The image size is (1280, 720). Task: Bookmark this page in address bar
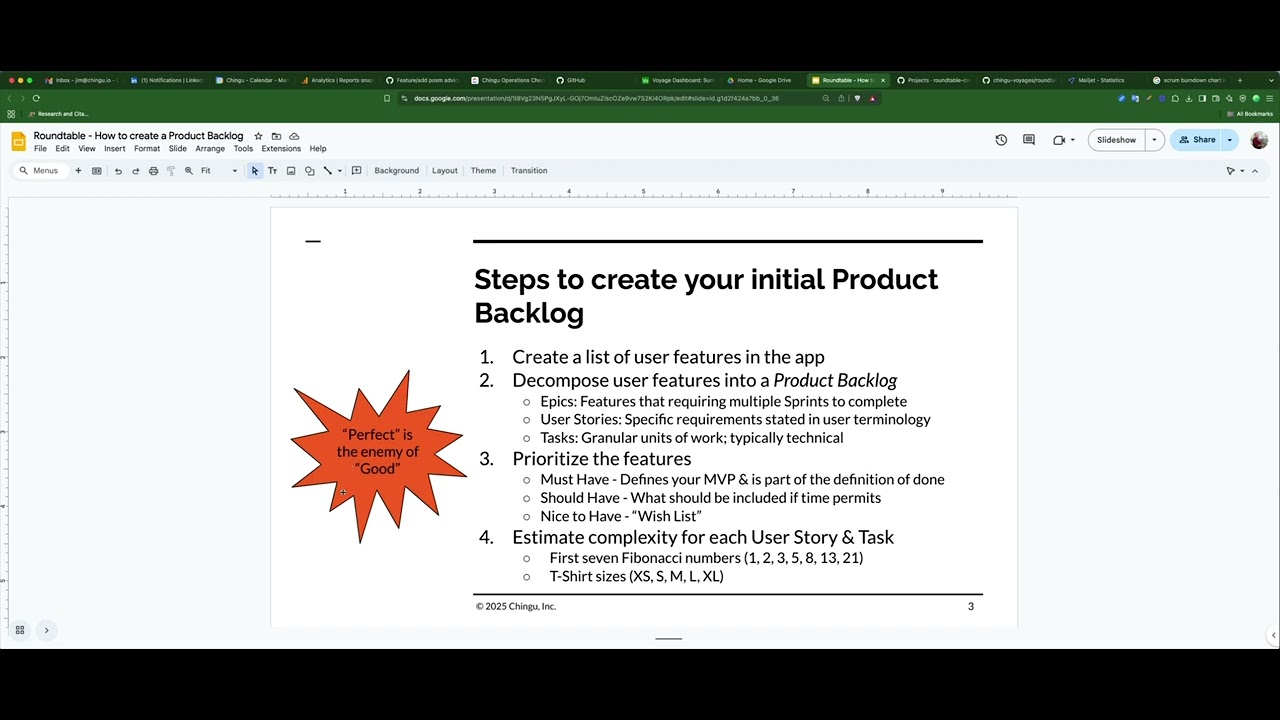point(387,98)
